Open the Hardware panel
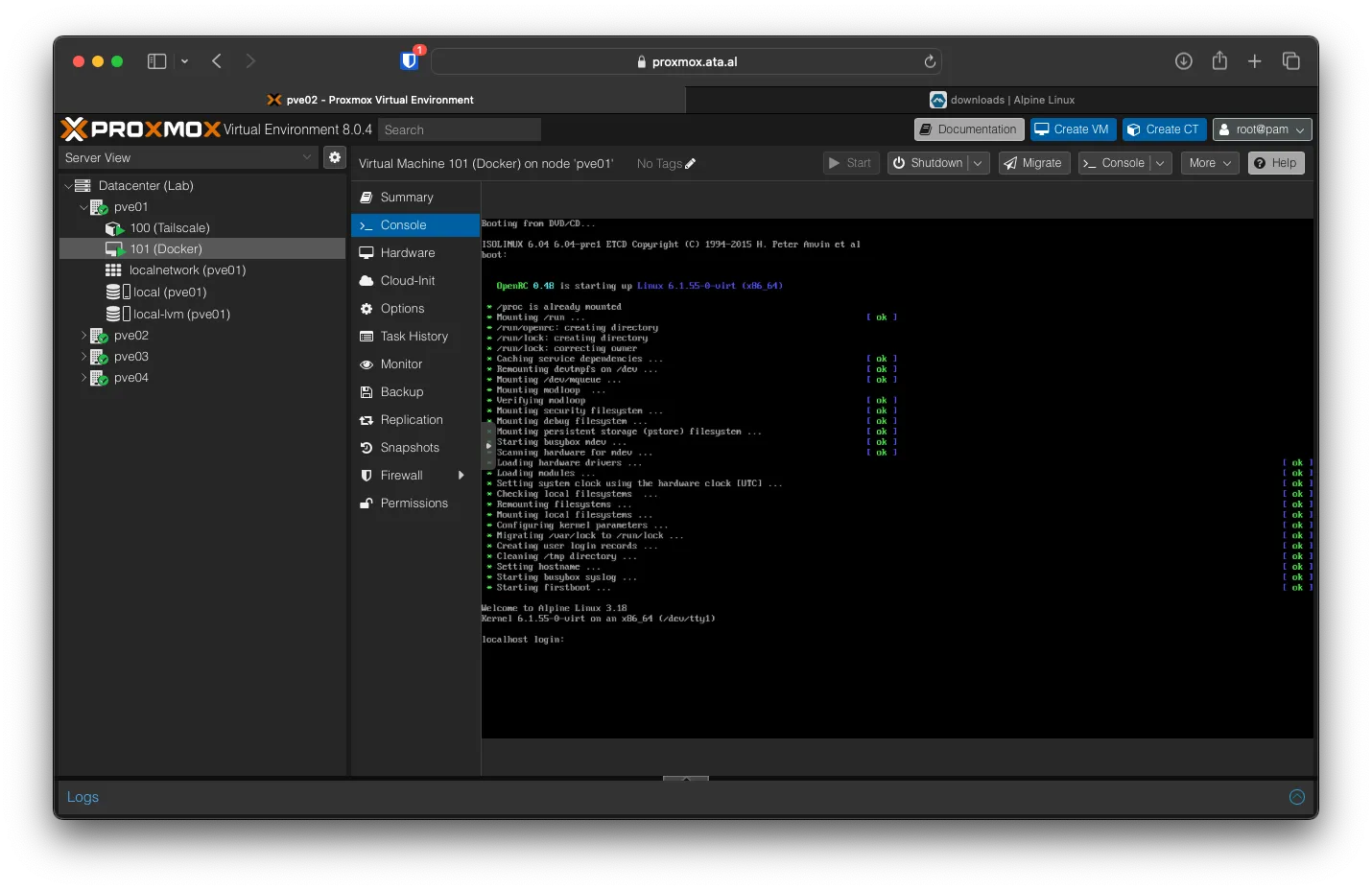 pyautogui.click(x=415, y=253)
